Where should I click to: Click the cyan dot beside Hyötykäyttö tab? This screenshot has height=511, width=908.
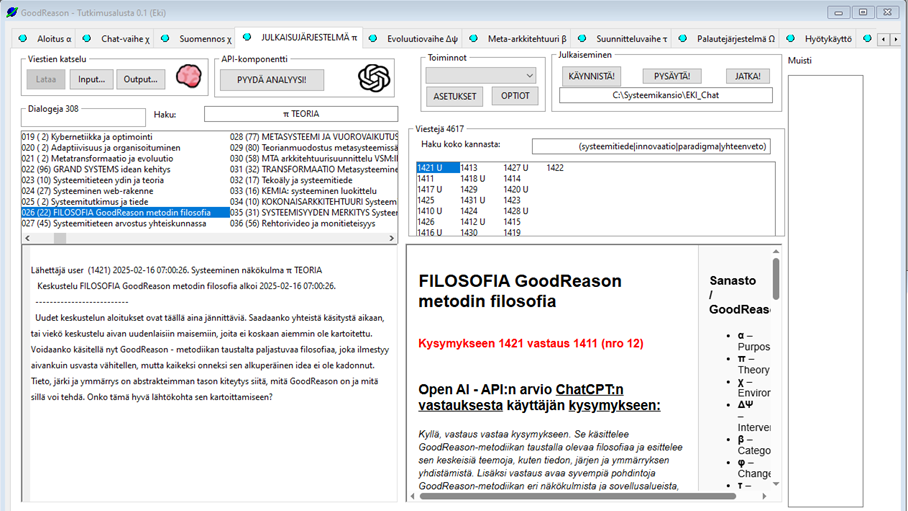[x=790, y=38]
